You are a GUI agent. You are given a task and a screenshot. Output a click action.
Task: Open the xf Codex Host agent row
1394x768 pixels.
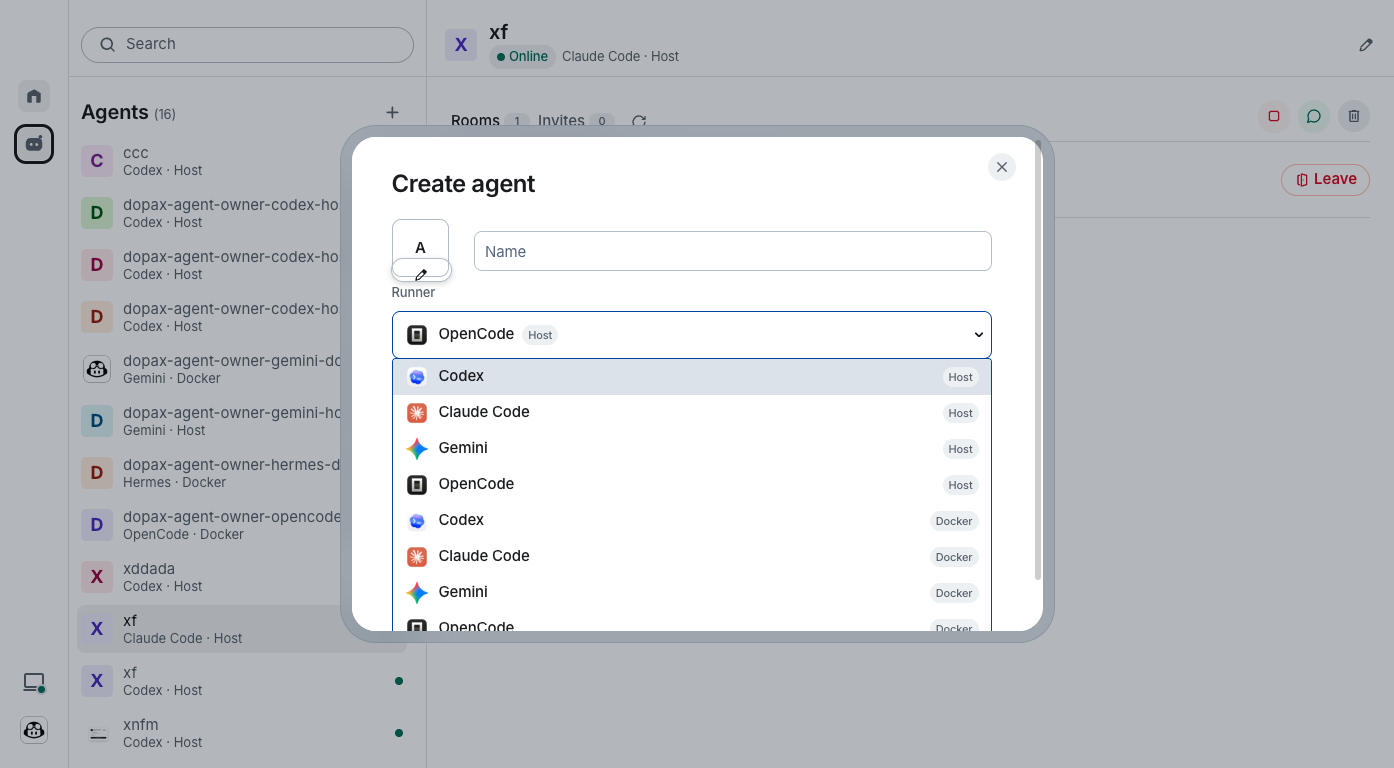click(242, 681)
